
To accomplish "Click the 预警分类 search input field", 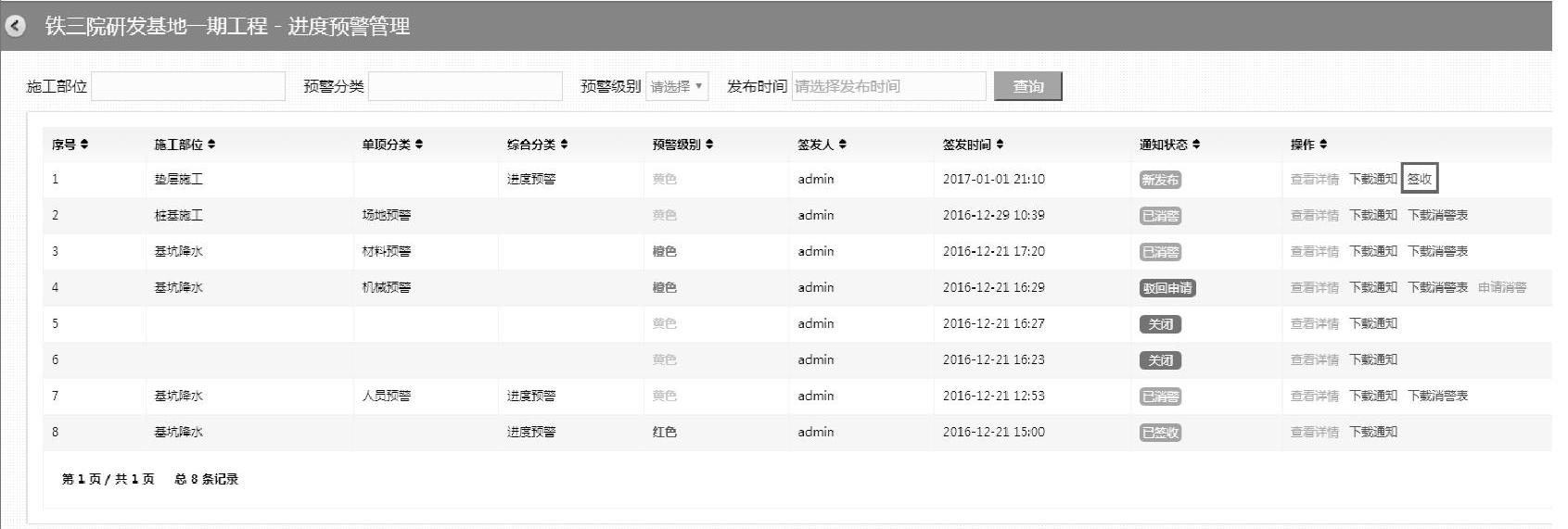I will click(465, 86).
